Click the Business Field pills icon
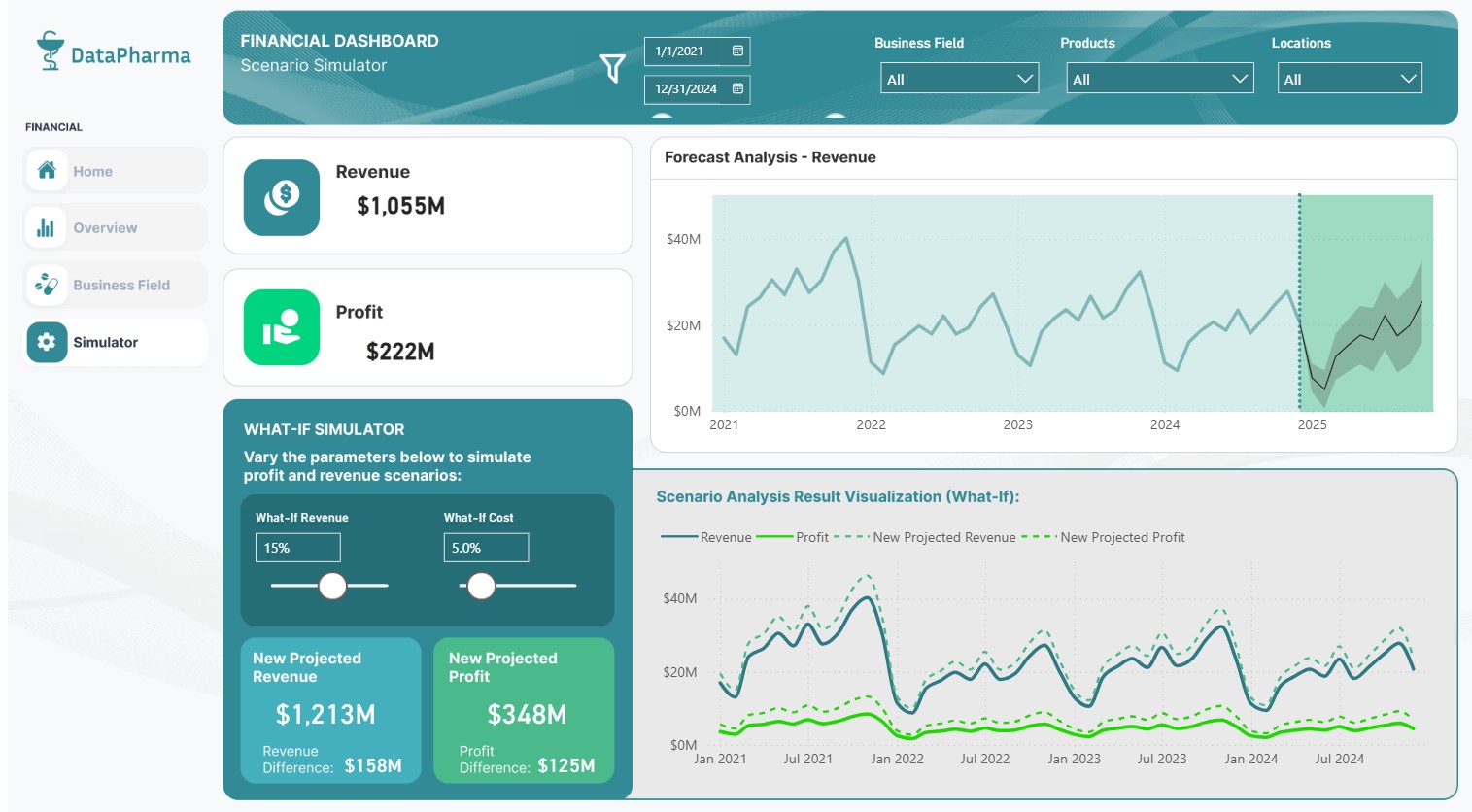The image size is (1472, 812). [46, 285]
